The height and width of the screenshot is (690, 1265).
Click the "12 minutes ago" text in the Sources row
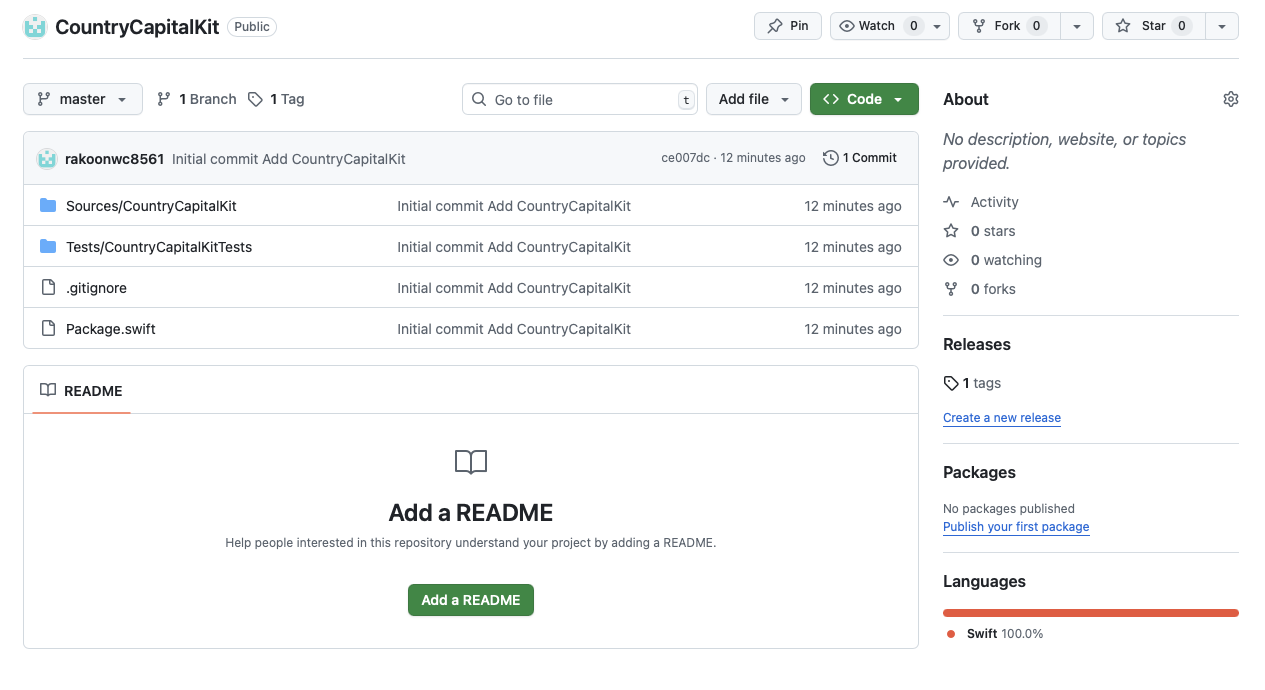click(x=853, y=206)
